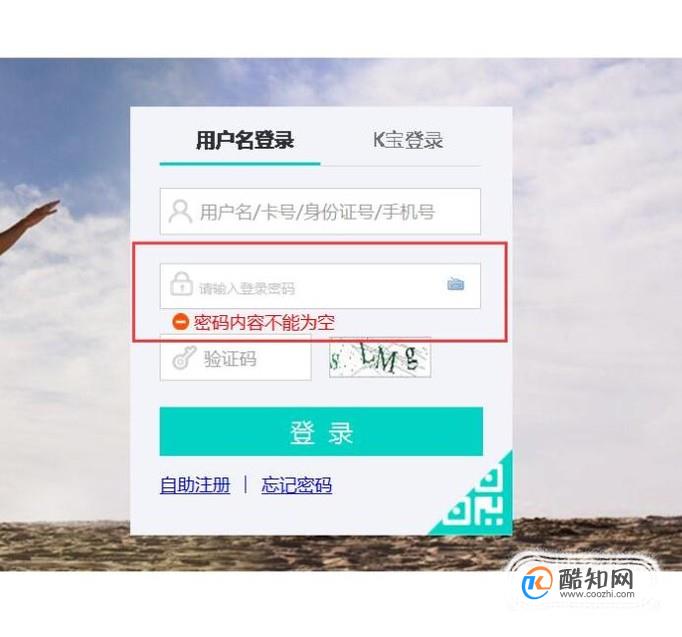
Task: Open the 自助注册 link
Action: [195, 485]
